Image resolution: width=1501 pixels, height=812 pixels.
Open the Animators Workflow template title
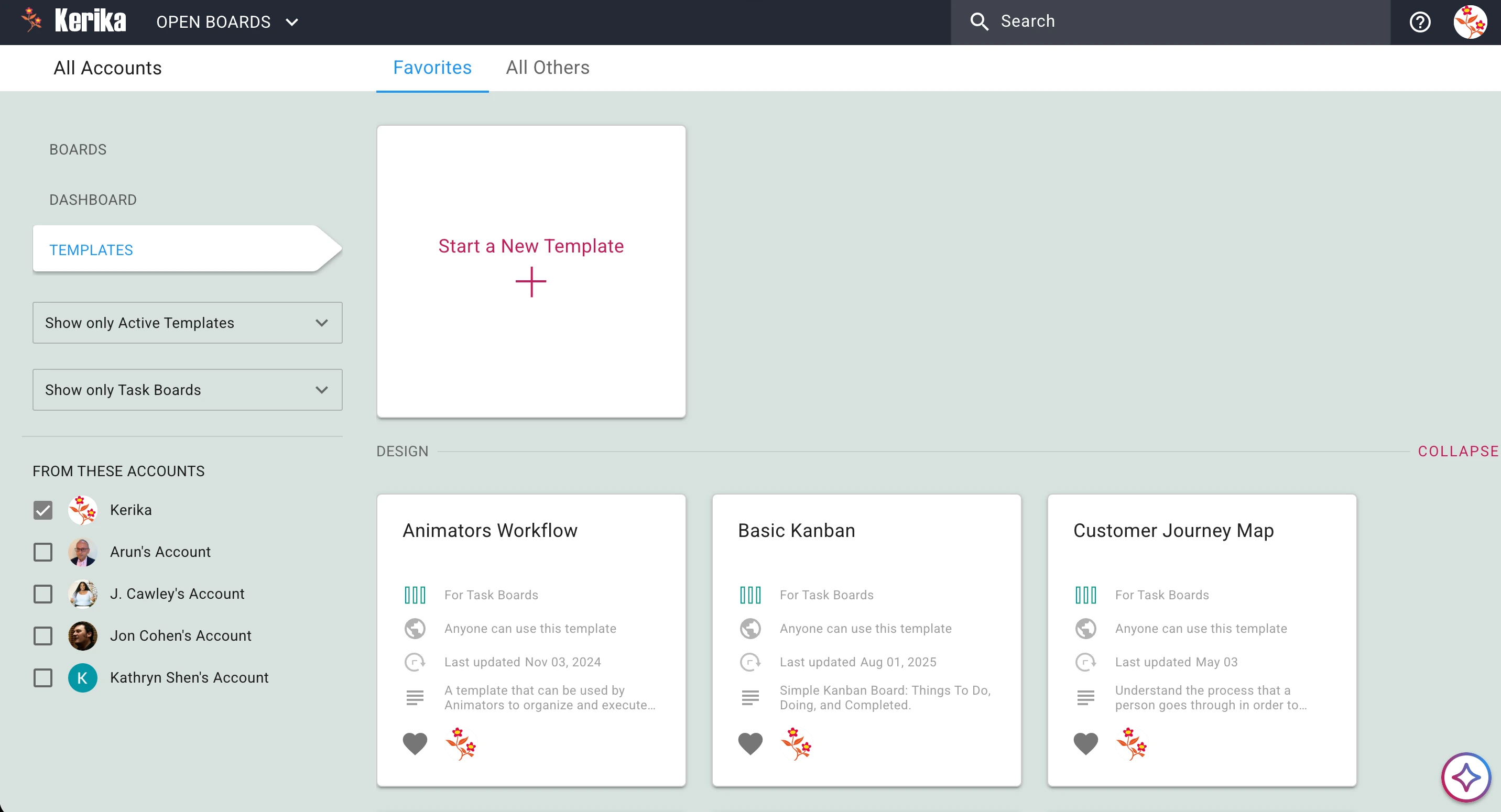click(x=490, y=531)
